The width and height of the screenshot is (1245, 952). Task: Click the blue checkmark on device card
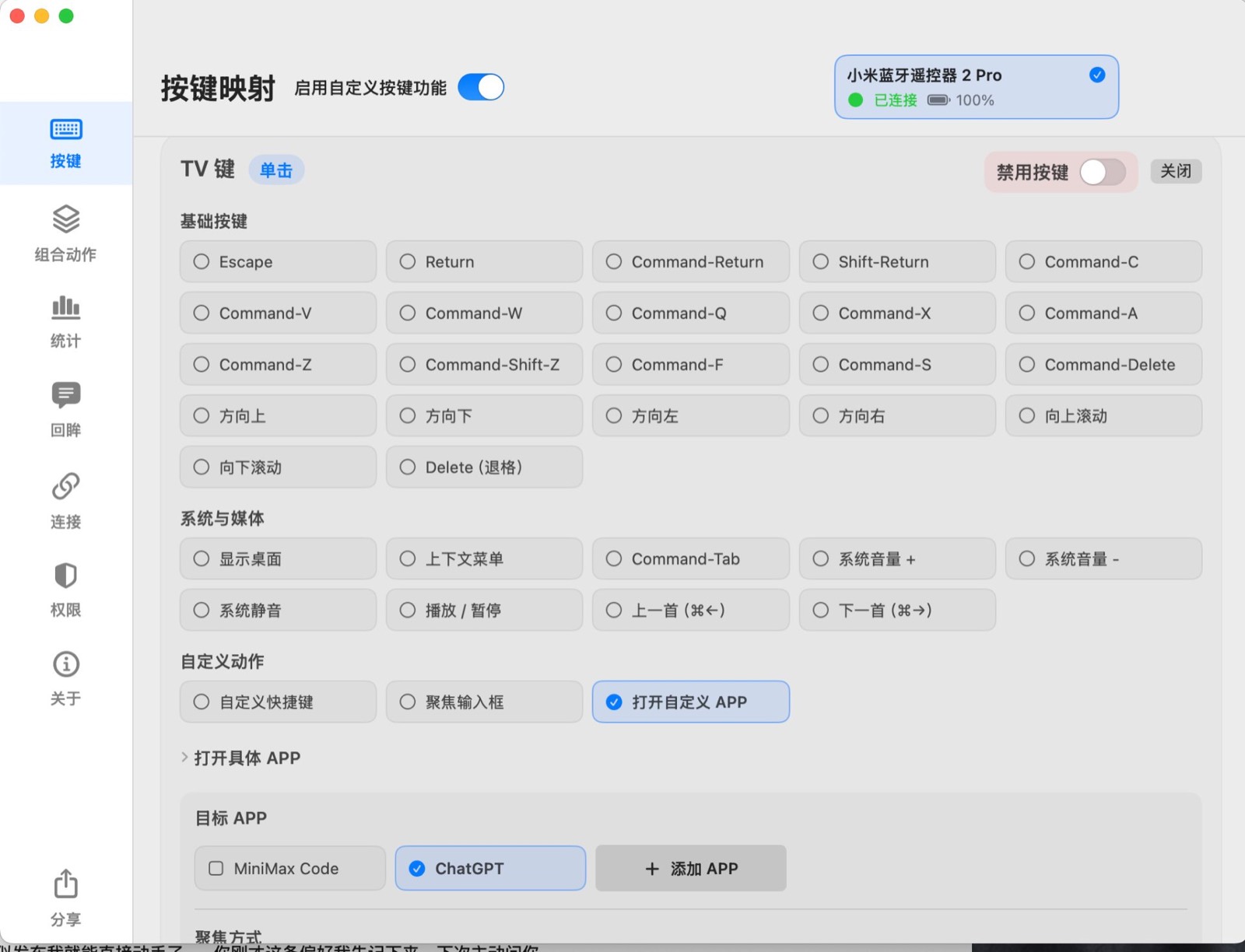click(1097, 75)
